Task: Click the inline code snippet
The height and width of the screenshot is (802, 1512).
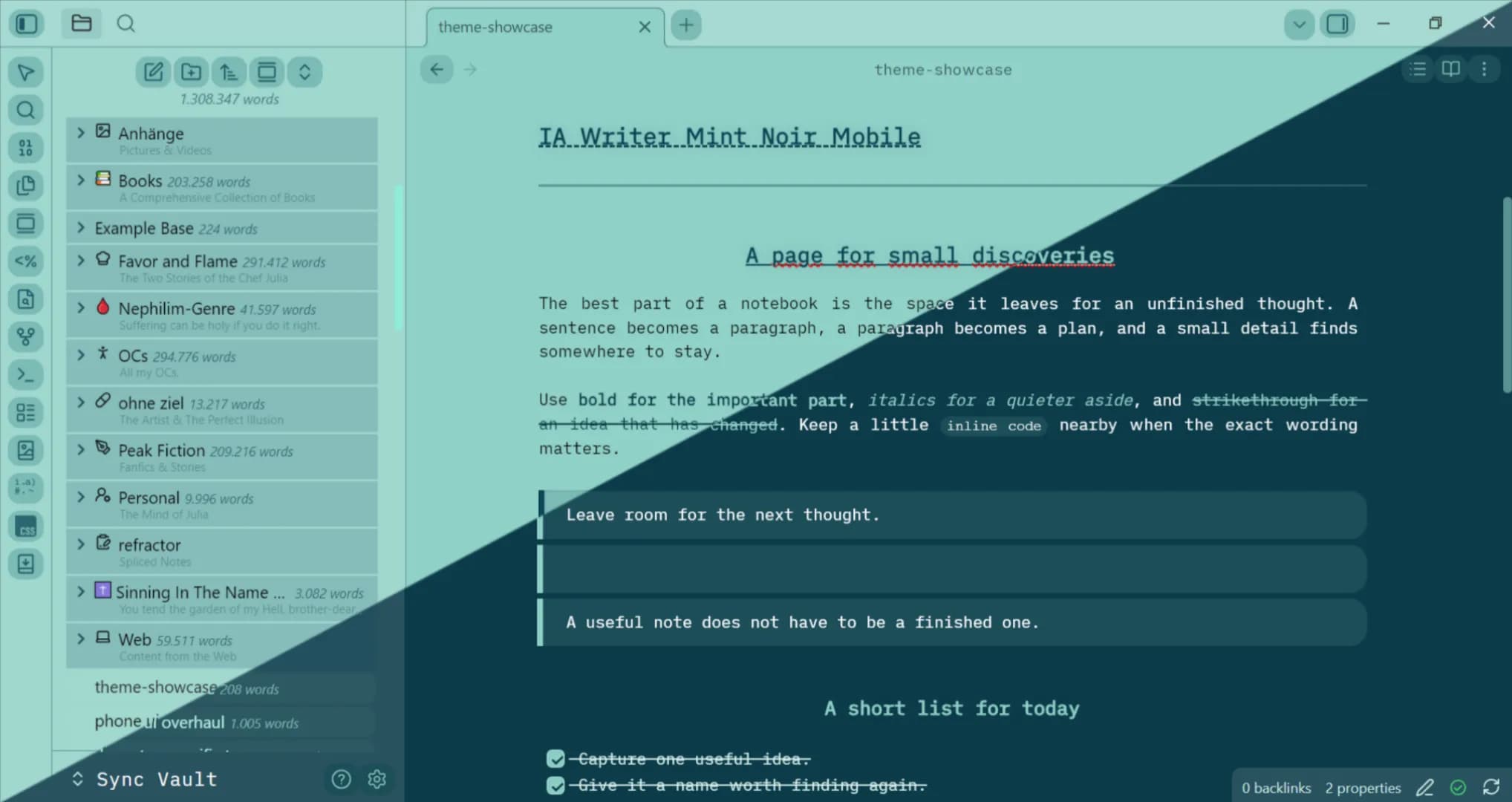Action: click(x=994, y=426)
